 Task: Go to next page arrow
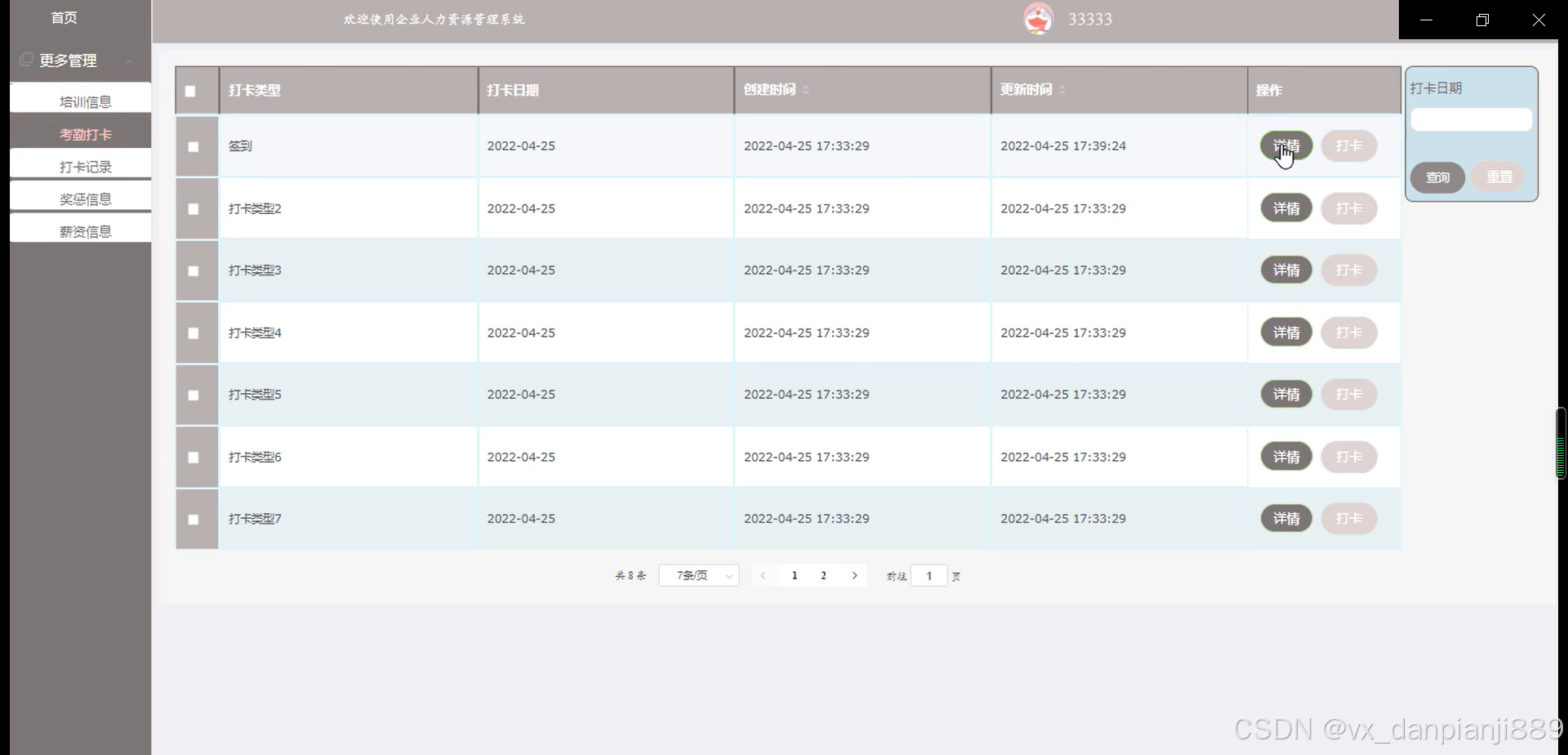coord(854,576)
